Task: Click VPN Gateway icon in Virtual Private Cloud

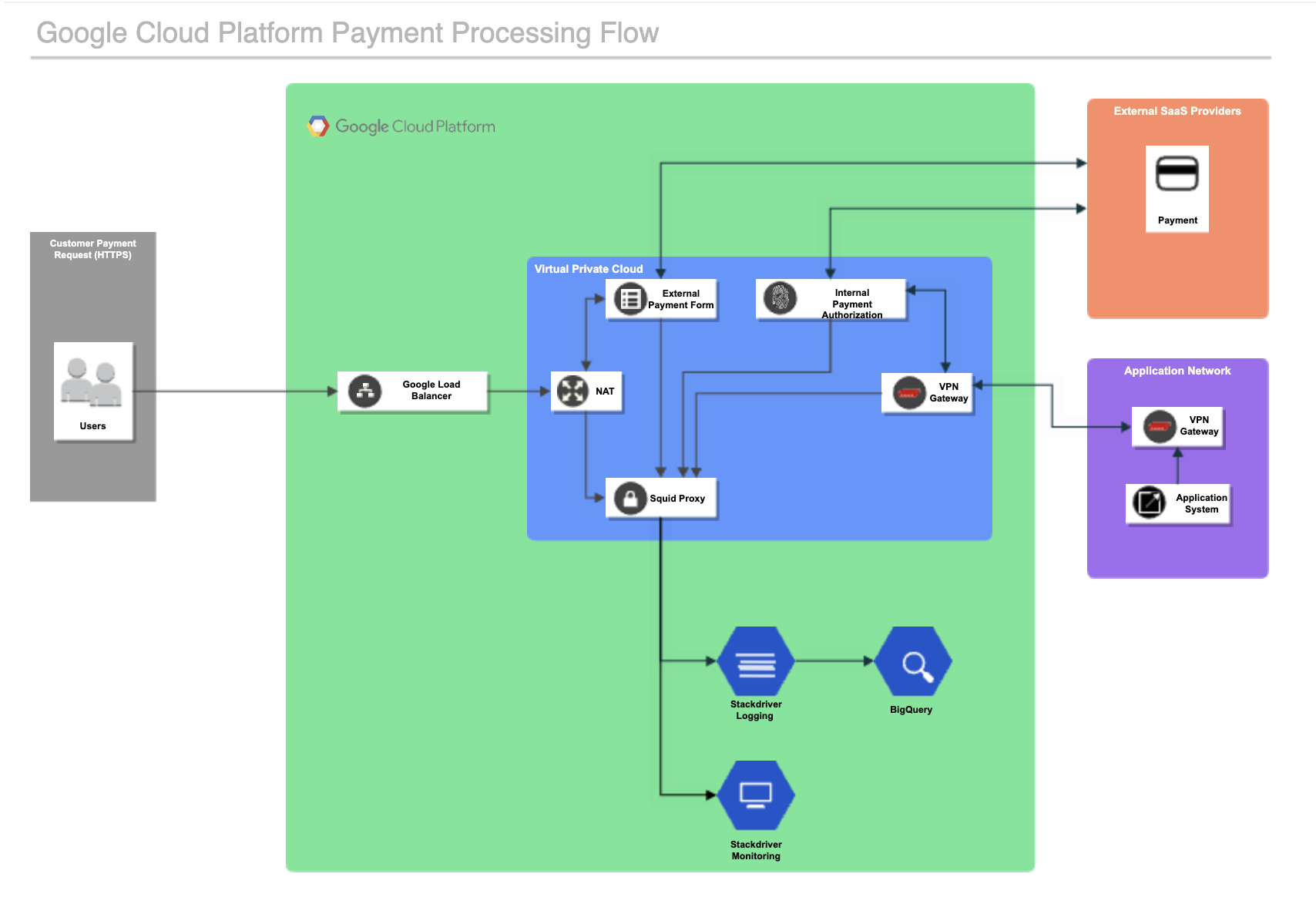Action: [909, 393]
